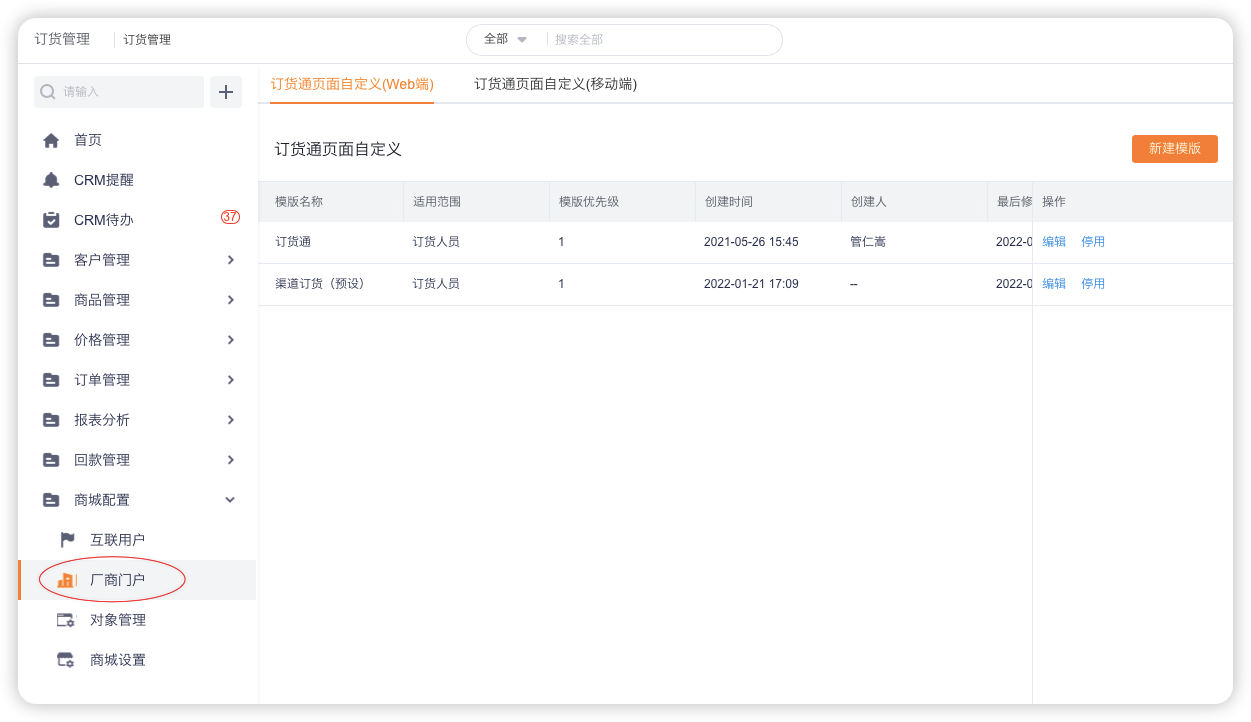Click the creator name 管仁嵩
The width and height of the screenshot is (1251, 722).
pyautogui.click(x=868, y=242)
